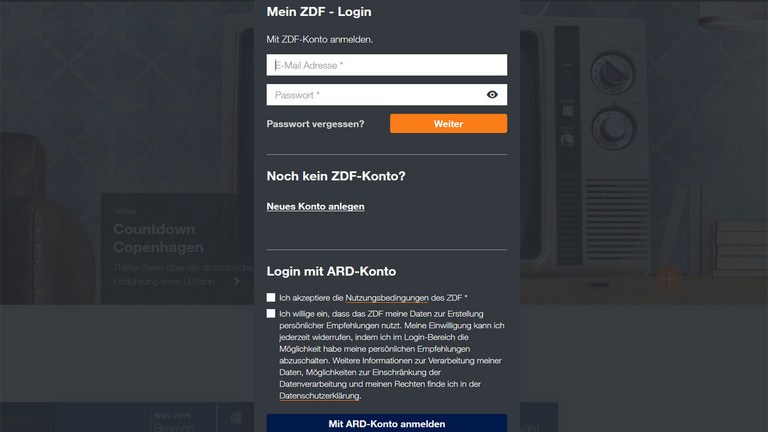768x432 pixels.
Task: Toggle password visibility eye icon
Action: tap(492, 95)
